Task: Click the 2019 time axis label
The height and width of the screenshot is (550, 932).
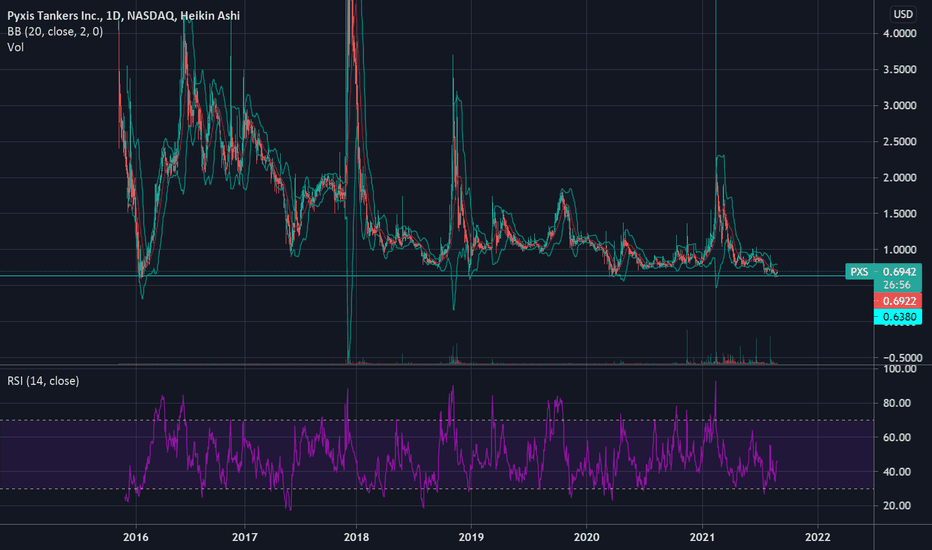Action: click(x=471, y=538)
